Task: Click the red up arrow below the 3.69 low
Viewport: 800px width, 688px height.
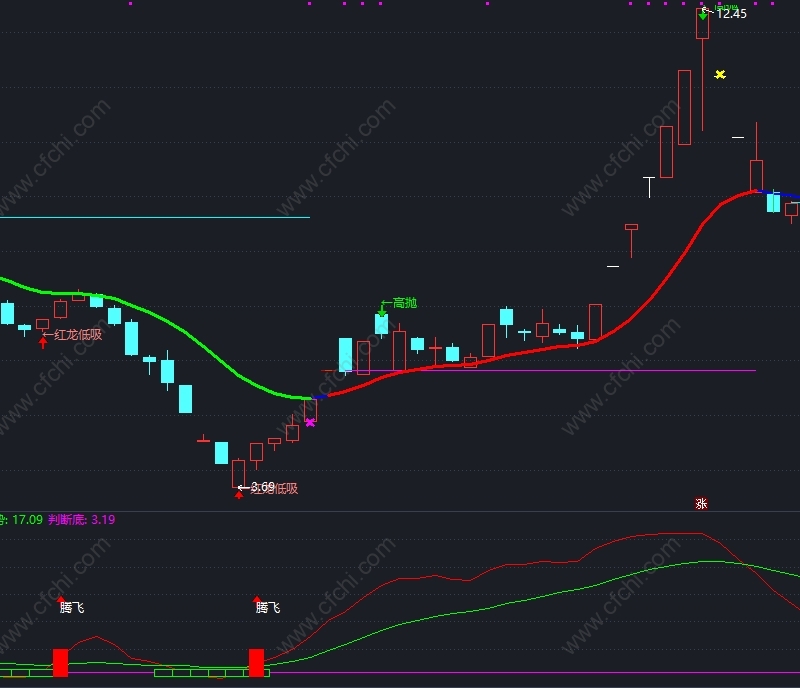Action: pos(239,495)
